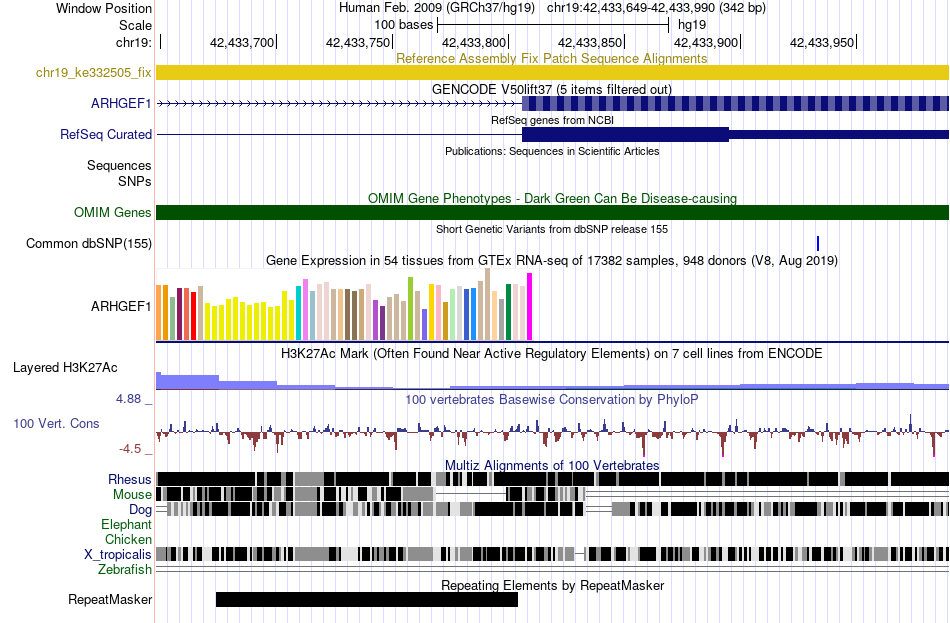Open the Common dbSNP(155) track label

tap(88, 244)
